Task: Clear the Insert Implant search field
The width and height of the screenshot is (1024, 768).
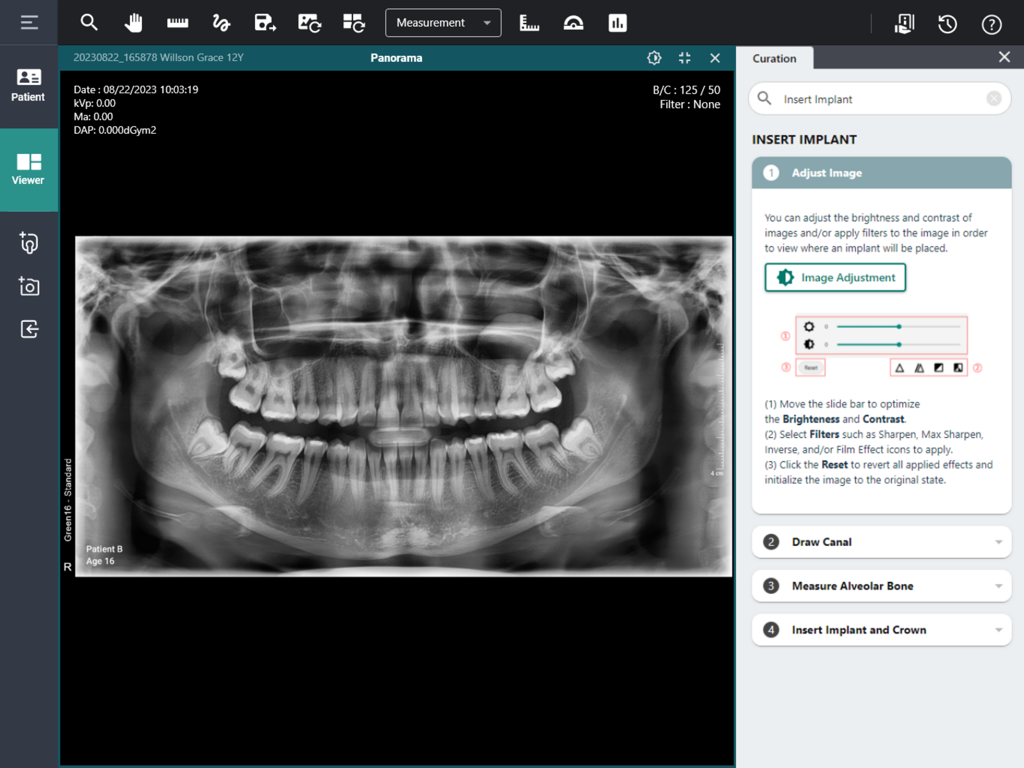Action: (x=992, y=98)
